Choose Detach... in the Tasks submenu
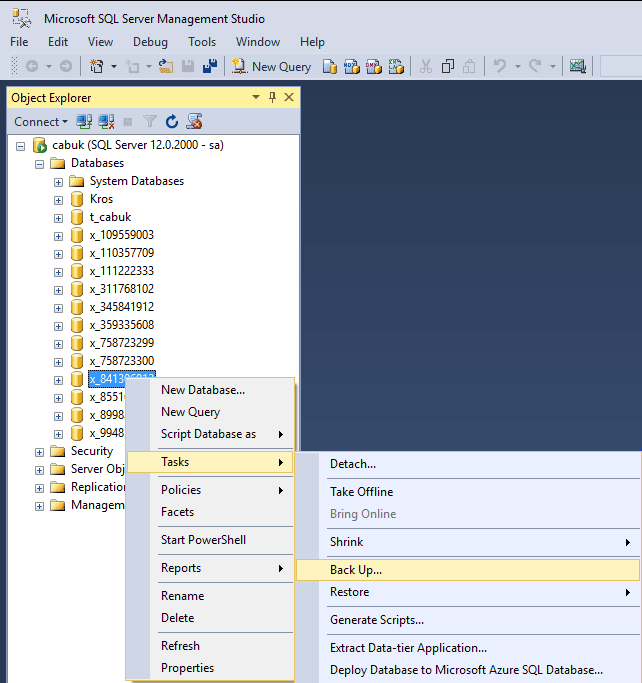The image size is (642, 683). point(353,464)
